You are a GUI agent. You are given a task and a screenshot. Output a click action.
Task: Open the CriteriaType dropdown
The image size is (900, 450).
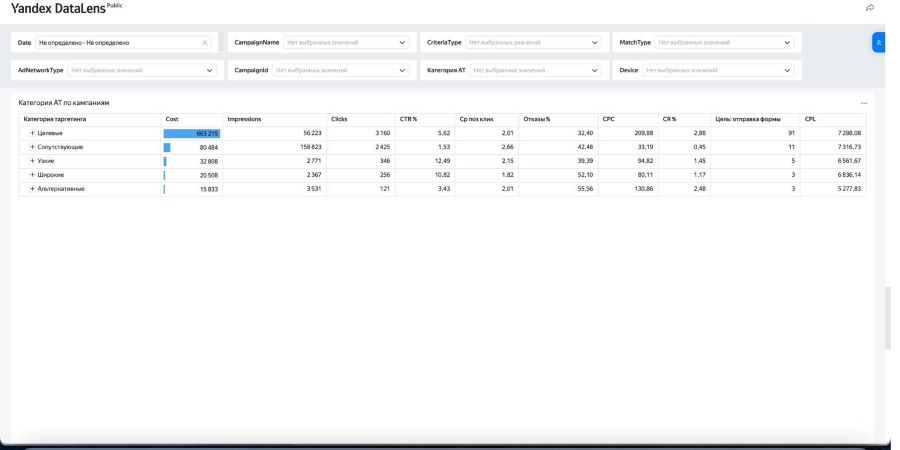pyautogui.click(x=533, y=42)
